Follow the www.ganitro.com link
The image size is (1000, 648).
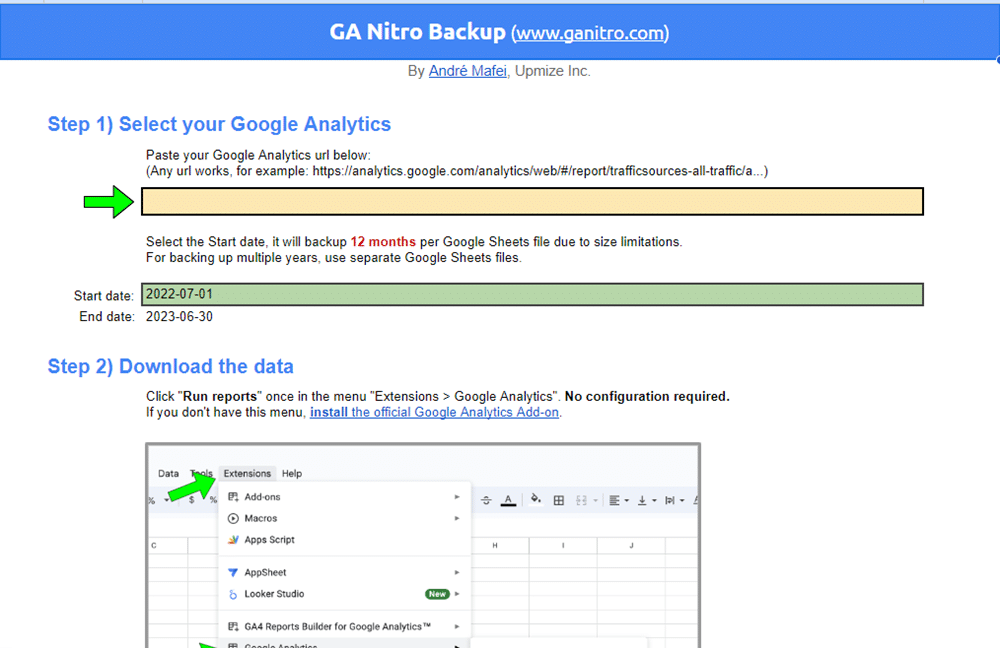(590, 33)
